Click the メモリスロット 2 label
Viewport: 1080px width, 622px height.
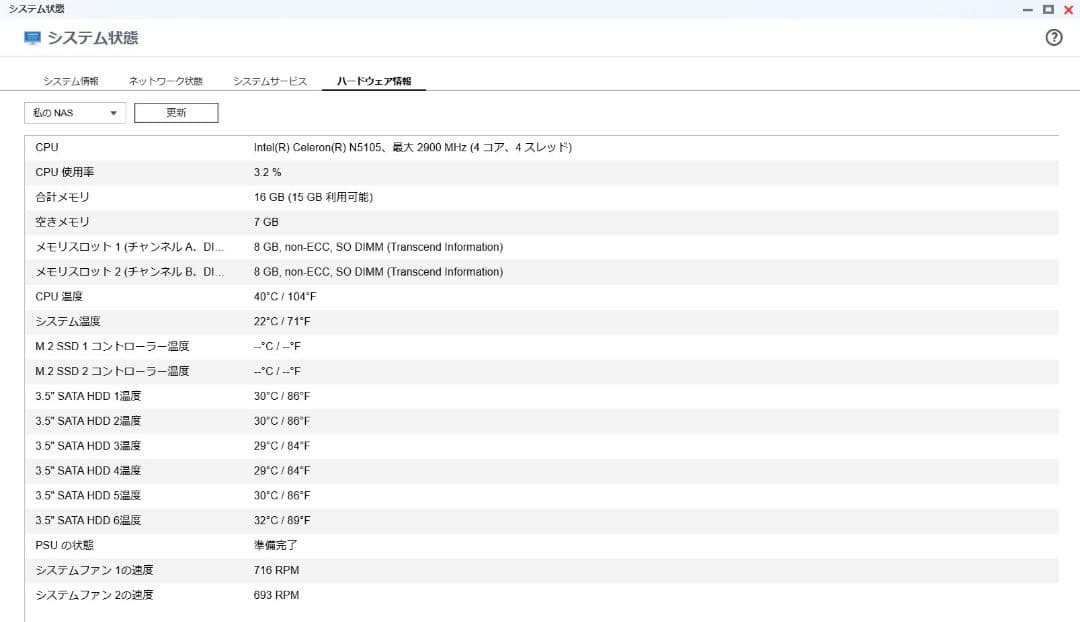pyautogui.click(x=129, y=271)
